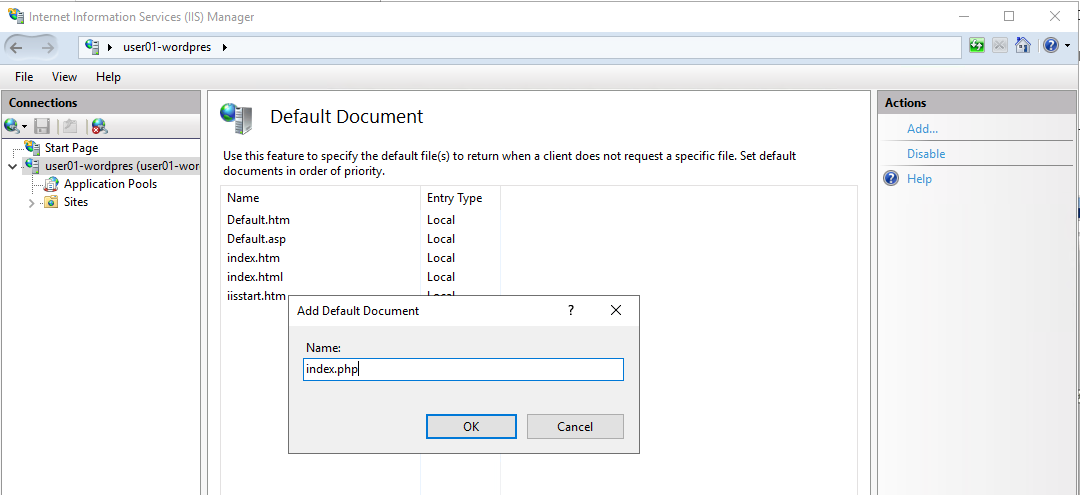The height and width of the screenshot is (495, 1080).
Task: Click Help icon in Actions pane
Action: [891, 179]
